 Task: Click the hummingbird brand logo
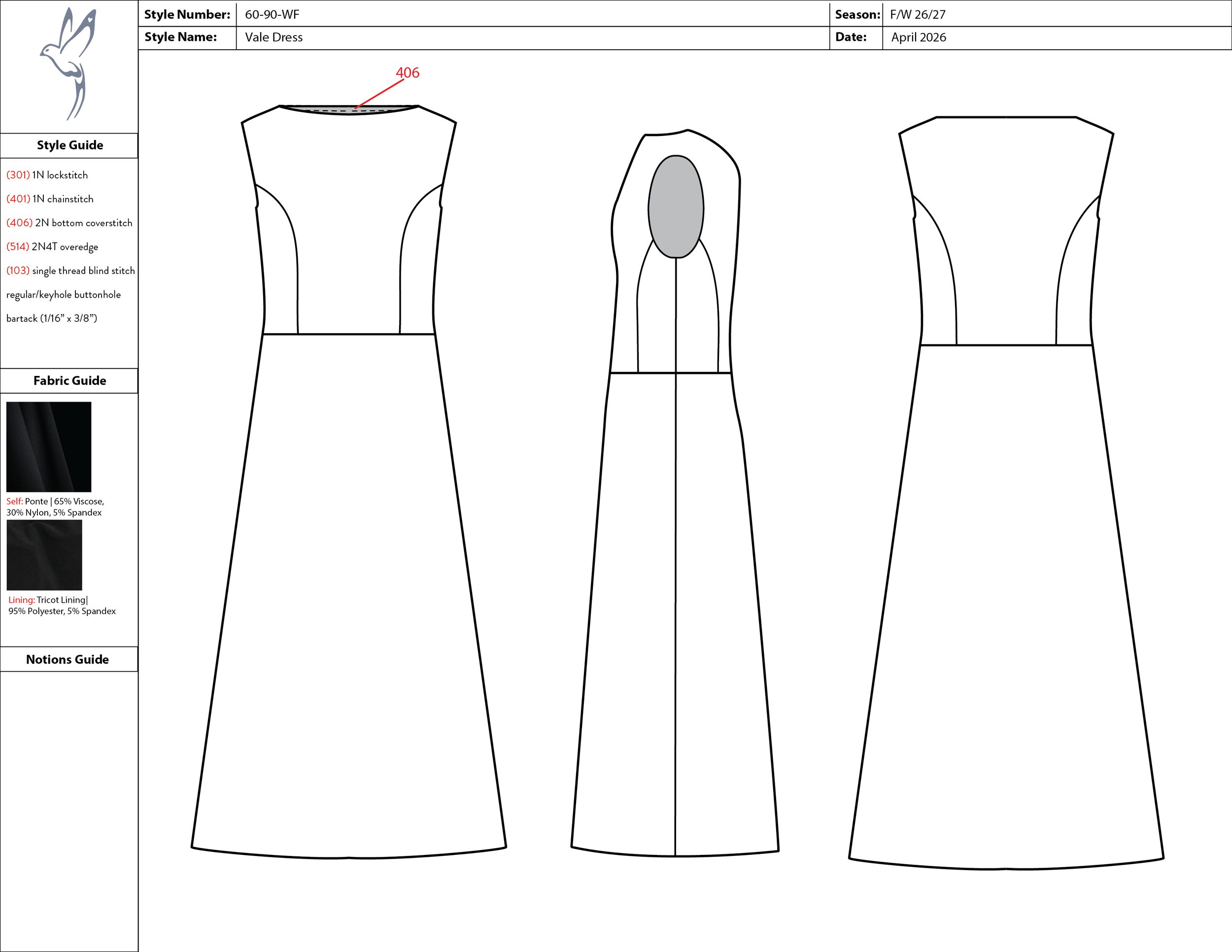click(69, 63)
